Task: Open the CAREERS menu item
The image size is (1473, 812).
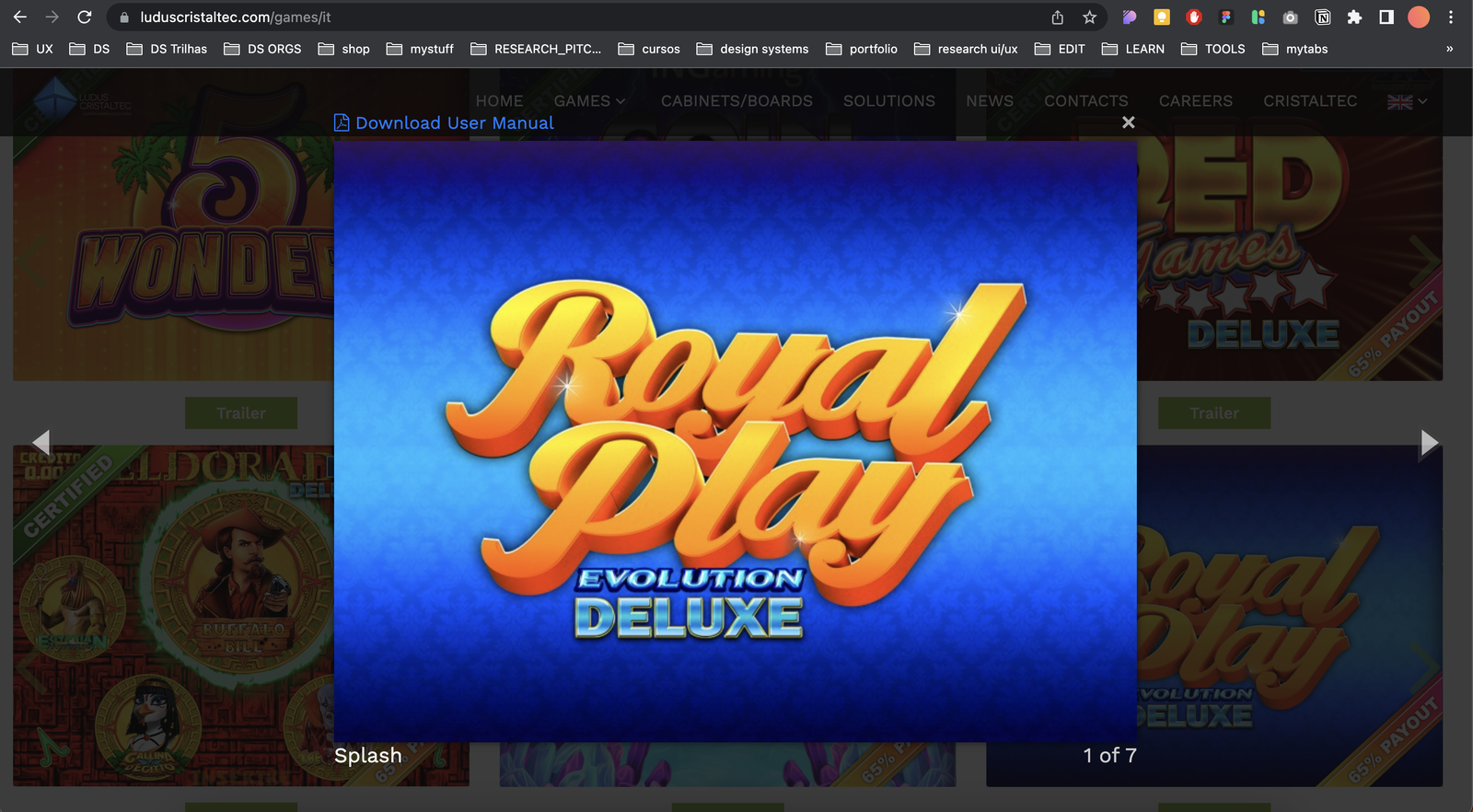Action: pyautogui.click(x=1196, y=101)
